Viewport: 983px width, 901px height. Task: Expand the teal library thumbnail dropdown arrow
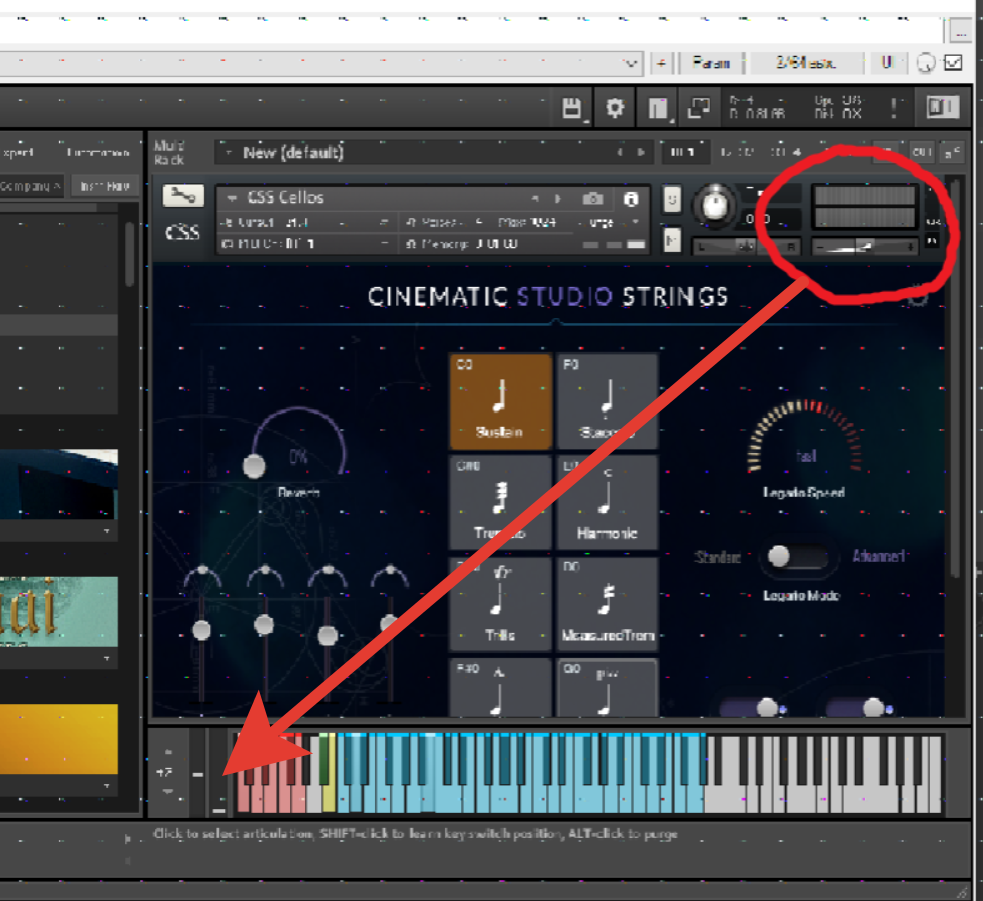107,658
